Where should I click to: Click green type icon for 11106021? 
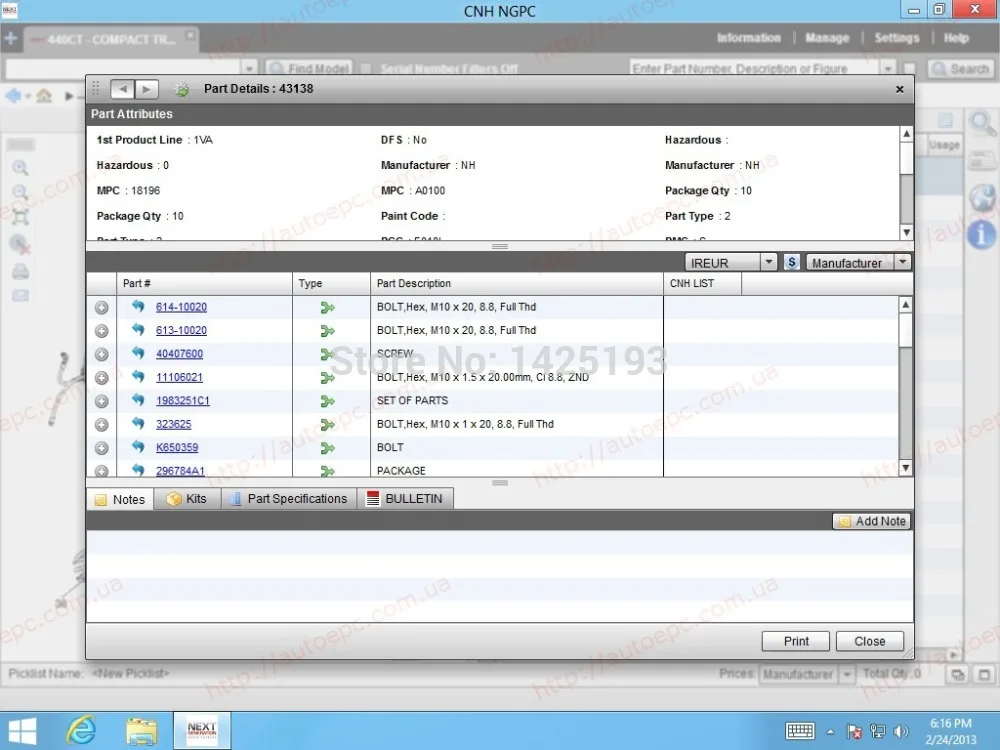coord(327,378)
